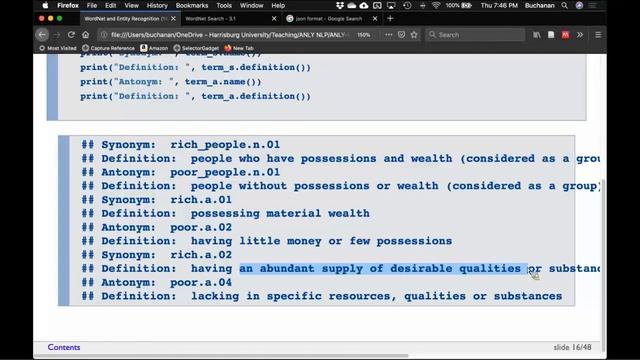Open Notification Center list icon
Image resolution: width=640 pixels, height=360 pixels.
[593, 5]
